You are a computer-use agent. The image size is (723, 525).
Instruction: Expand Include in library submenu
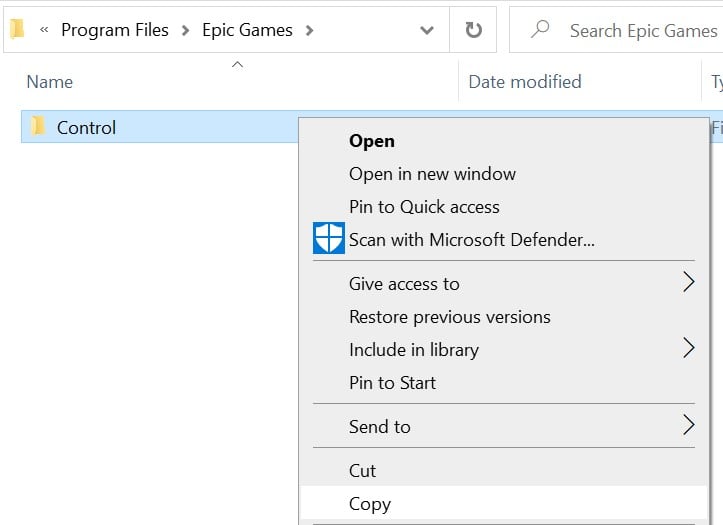[504, 350]
